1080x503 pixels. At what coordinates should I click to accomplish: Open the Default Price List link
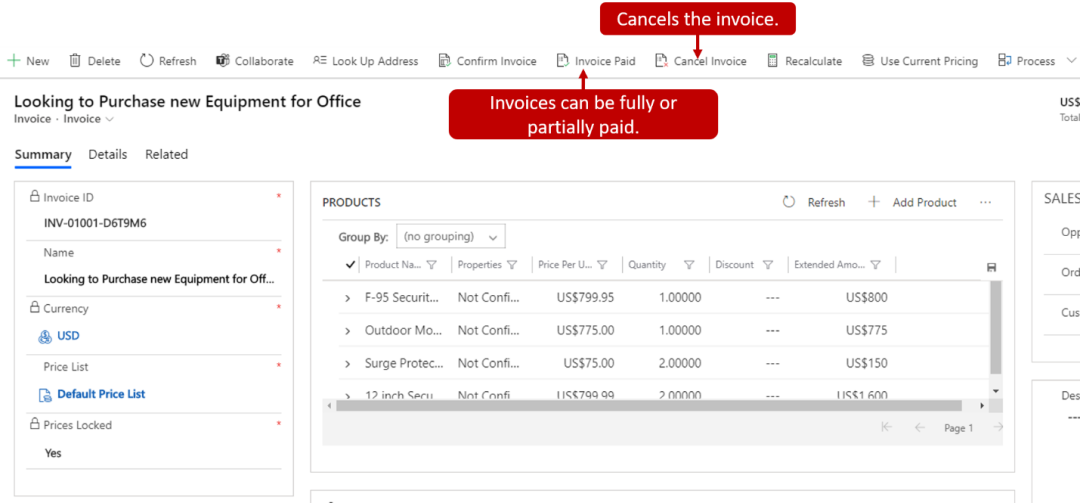coord(101,394)
